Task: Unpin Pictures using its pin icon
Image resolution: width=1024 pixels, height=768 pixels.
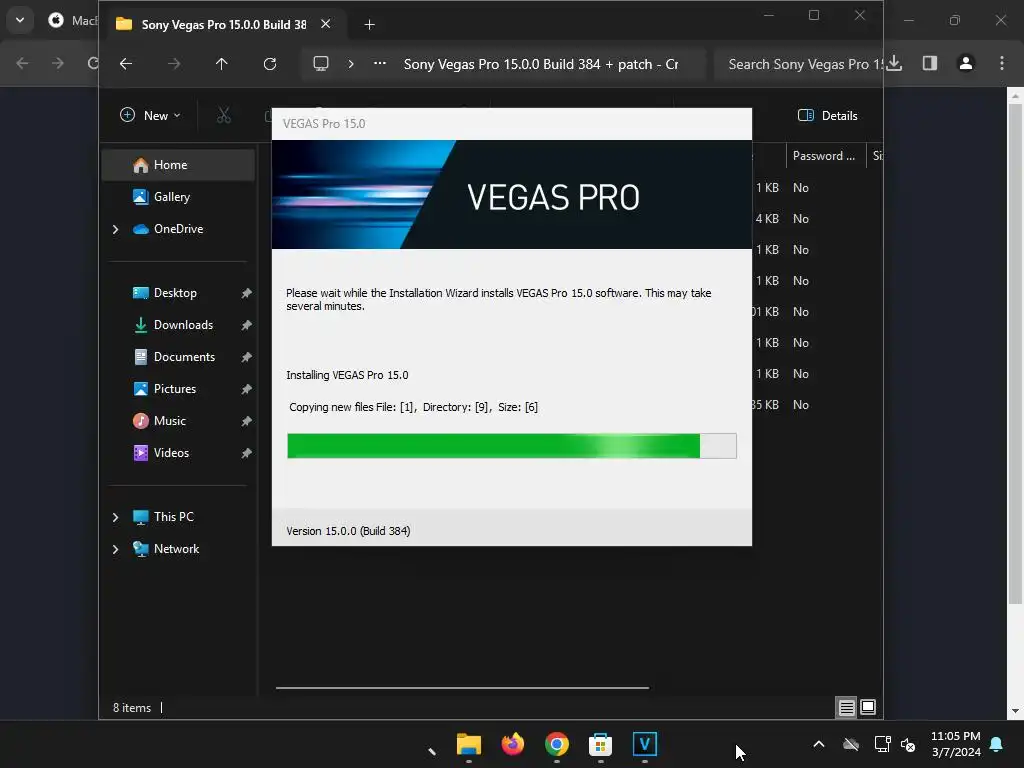Action: coord(246,389)
